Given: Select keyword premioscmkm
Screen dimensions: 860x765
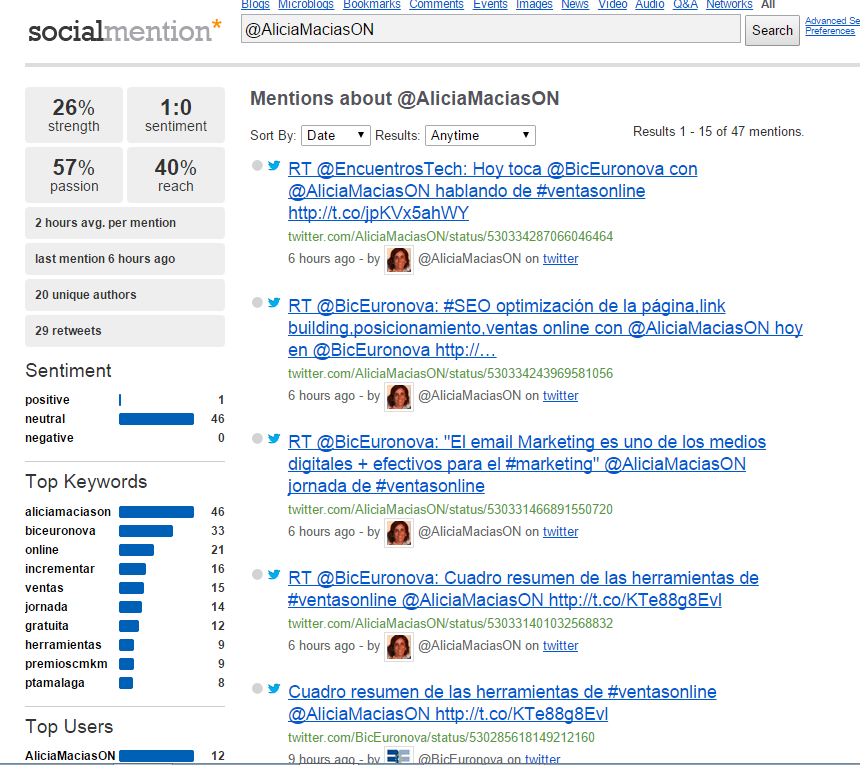Looking at the screenshot, I should point(66,664).
